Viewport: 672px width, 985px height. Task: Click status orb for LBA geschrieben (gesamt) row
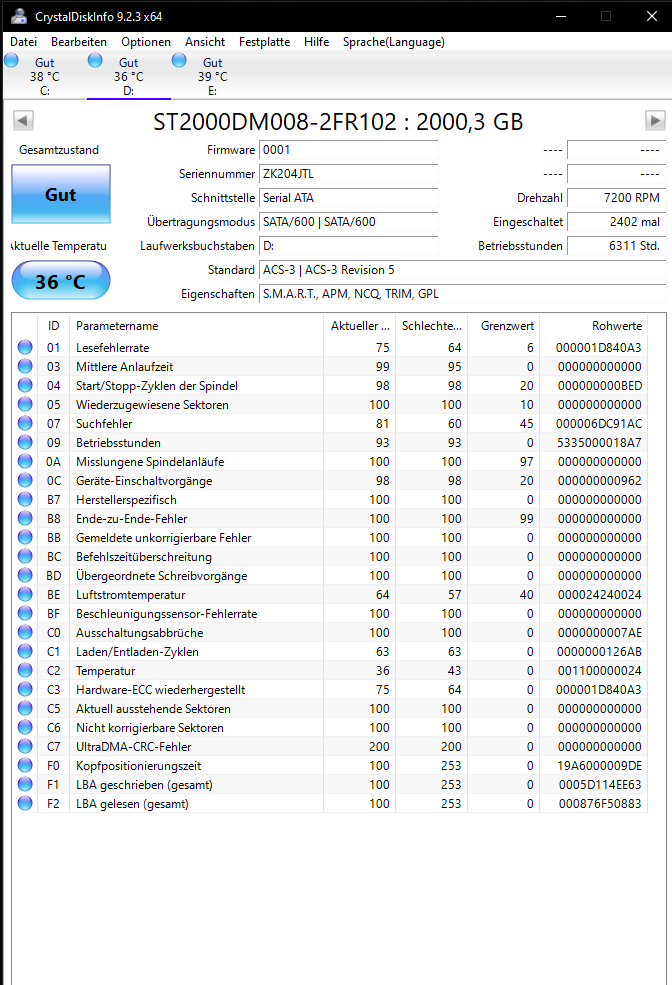[25, 785]
